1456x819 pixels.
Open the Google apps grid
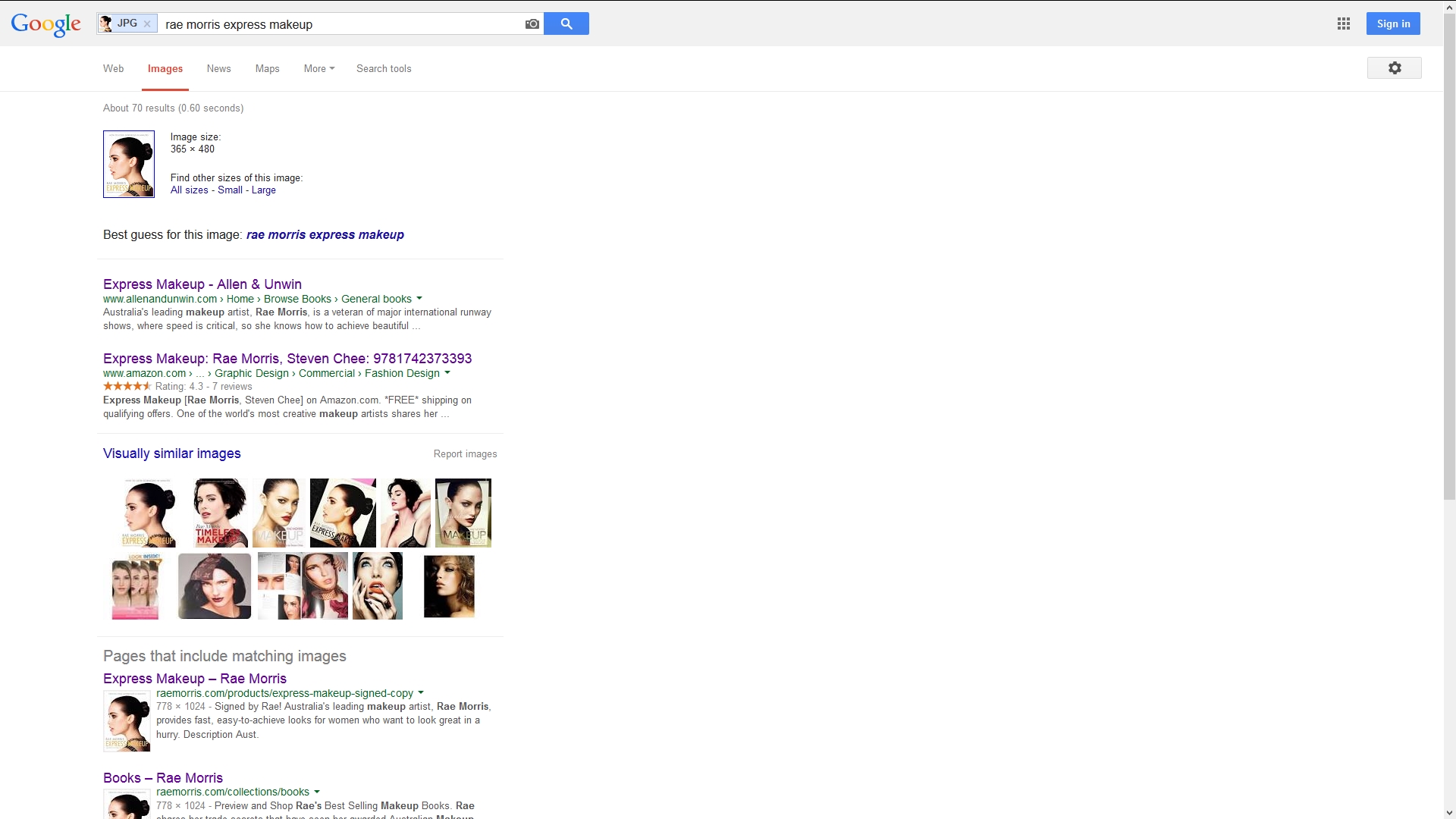click(1344, 24)
